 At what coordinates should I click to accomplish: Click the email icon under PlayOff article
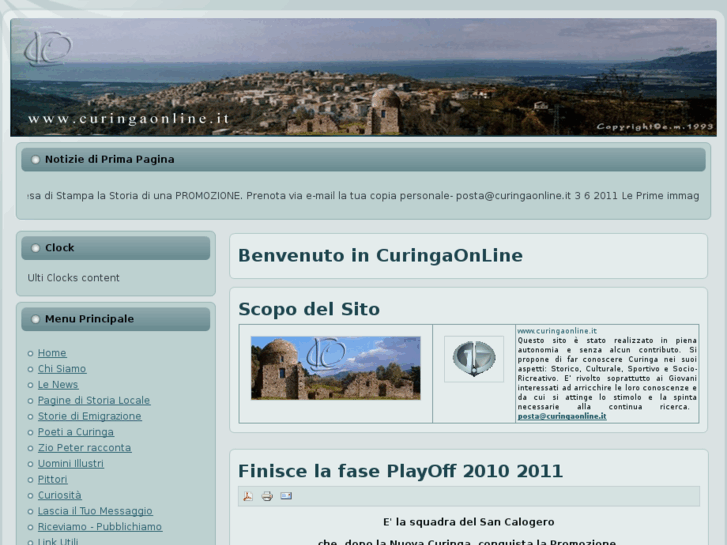pos(286,496)
